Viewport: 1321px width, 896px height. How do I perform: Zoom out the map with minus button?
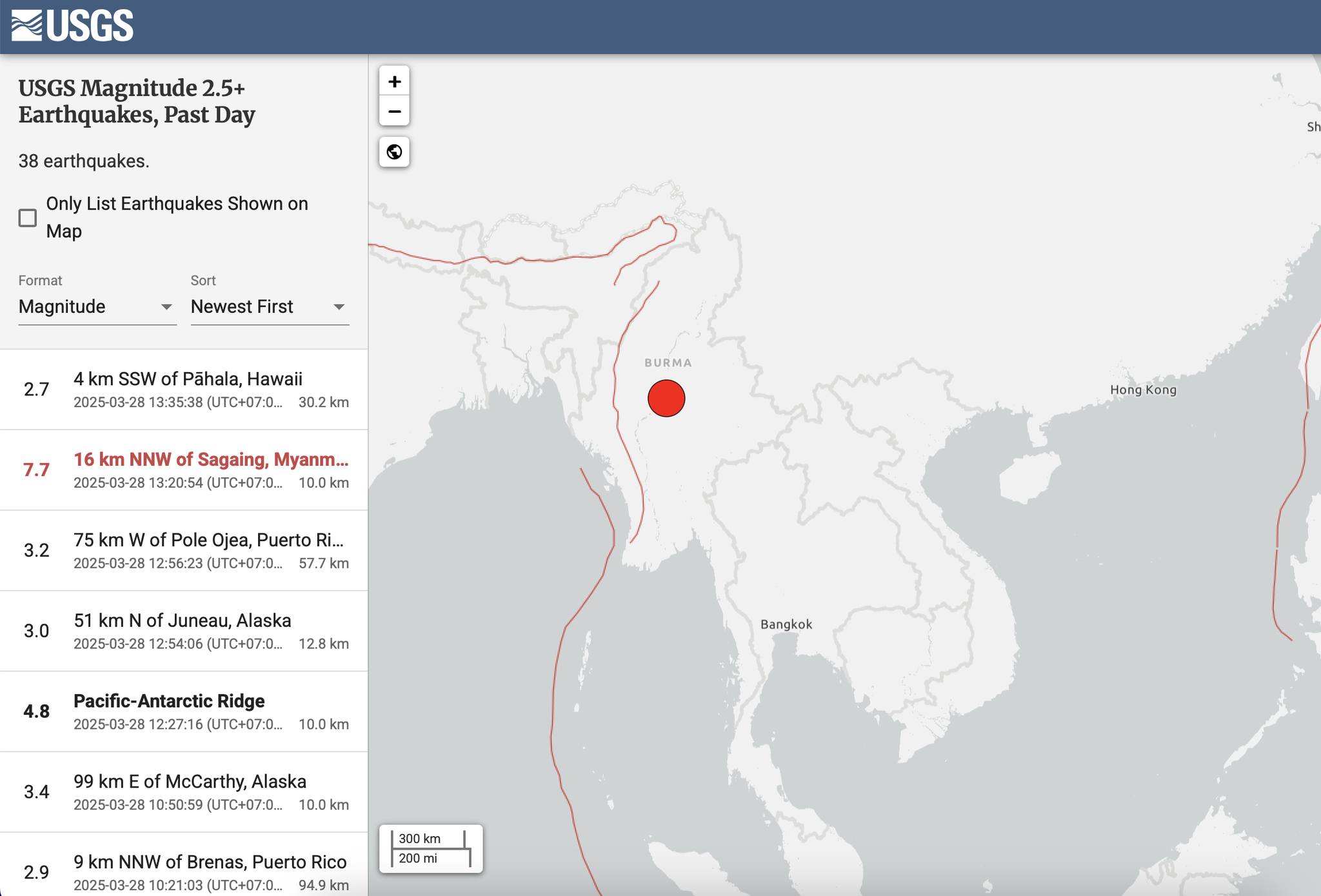[x=394, y=111]
